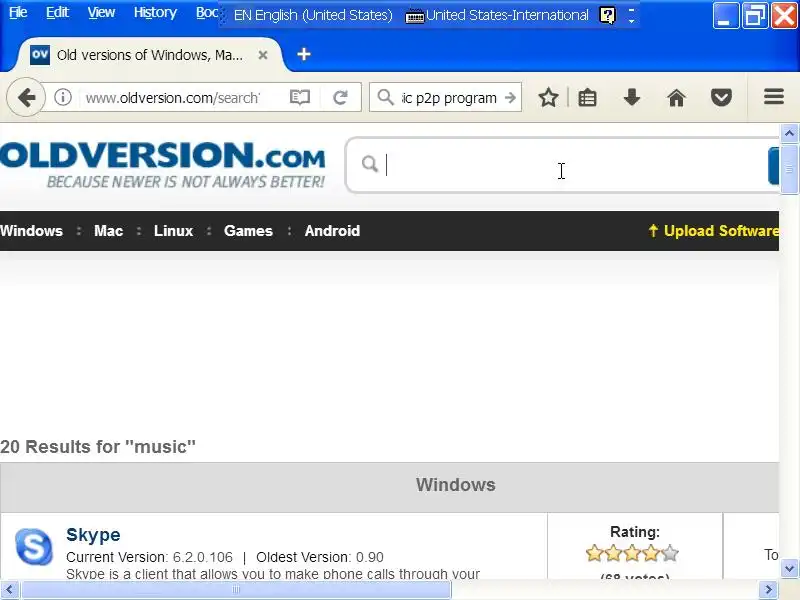The width and height of the screenshot is (800, 600).
Task: Go to Firefox home page
Action: [x=677, y=97]
